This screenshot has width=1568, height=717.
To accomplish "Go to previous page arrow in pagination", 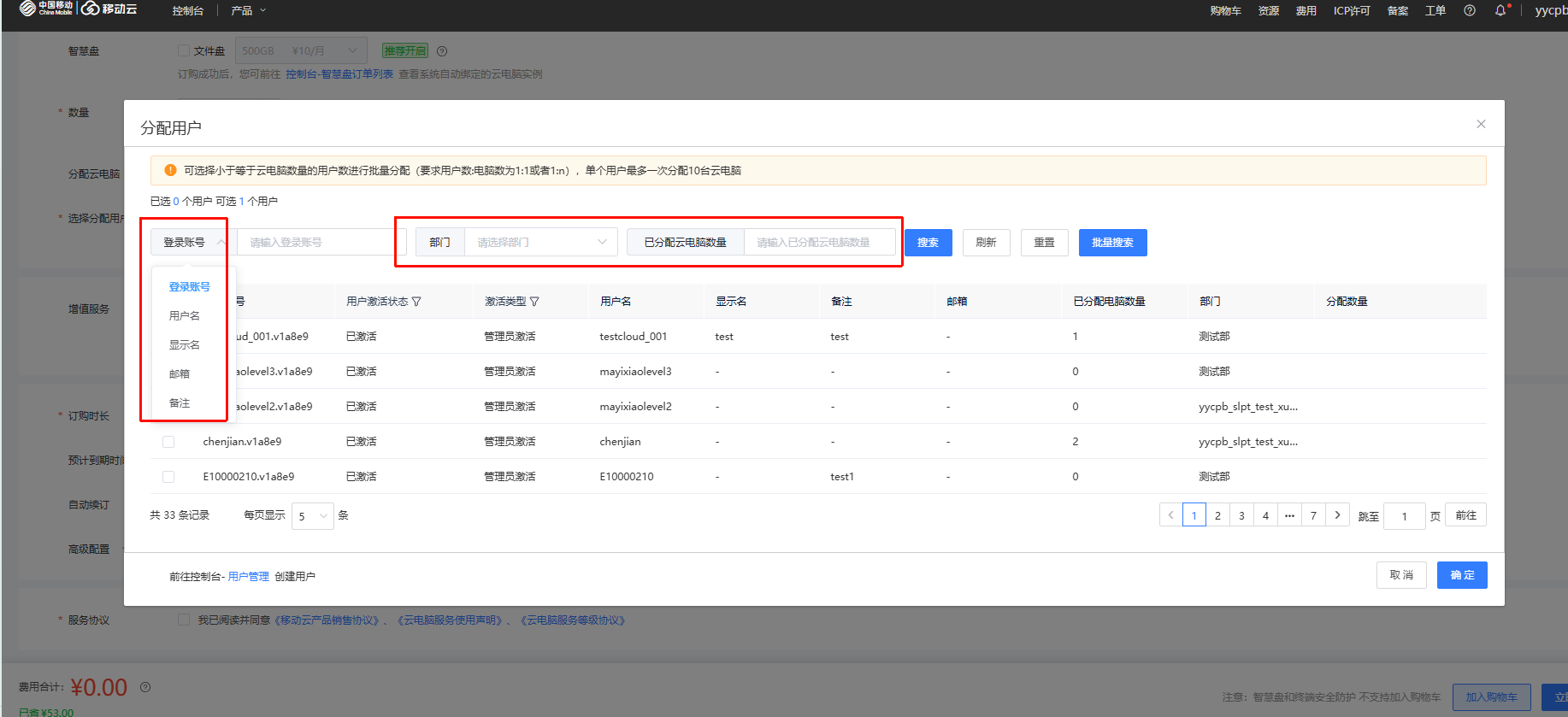I will (1170, 515).
